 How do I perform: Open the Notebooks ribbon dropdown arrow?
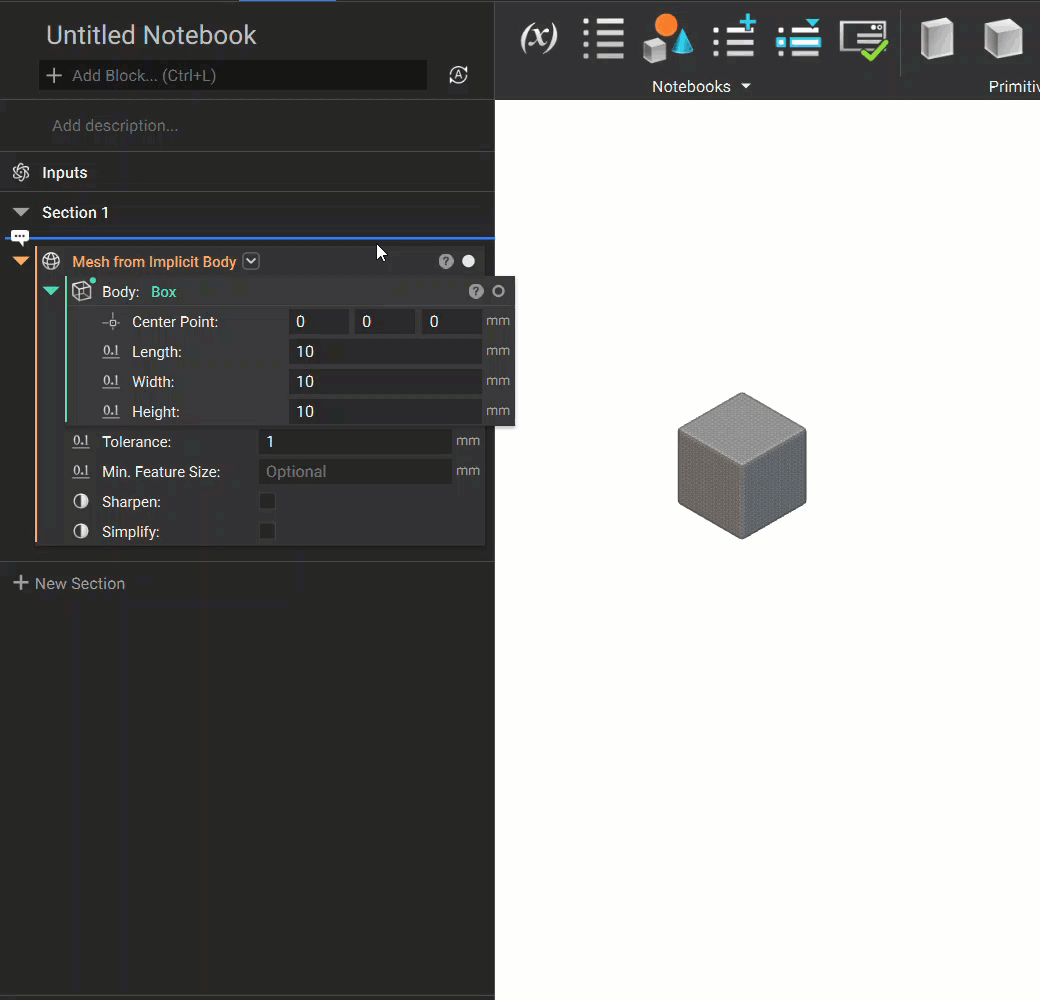coord(746,86)
